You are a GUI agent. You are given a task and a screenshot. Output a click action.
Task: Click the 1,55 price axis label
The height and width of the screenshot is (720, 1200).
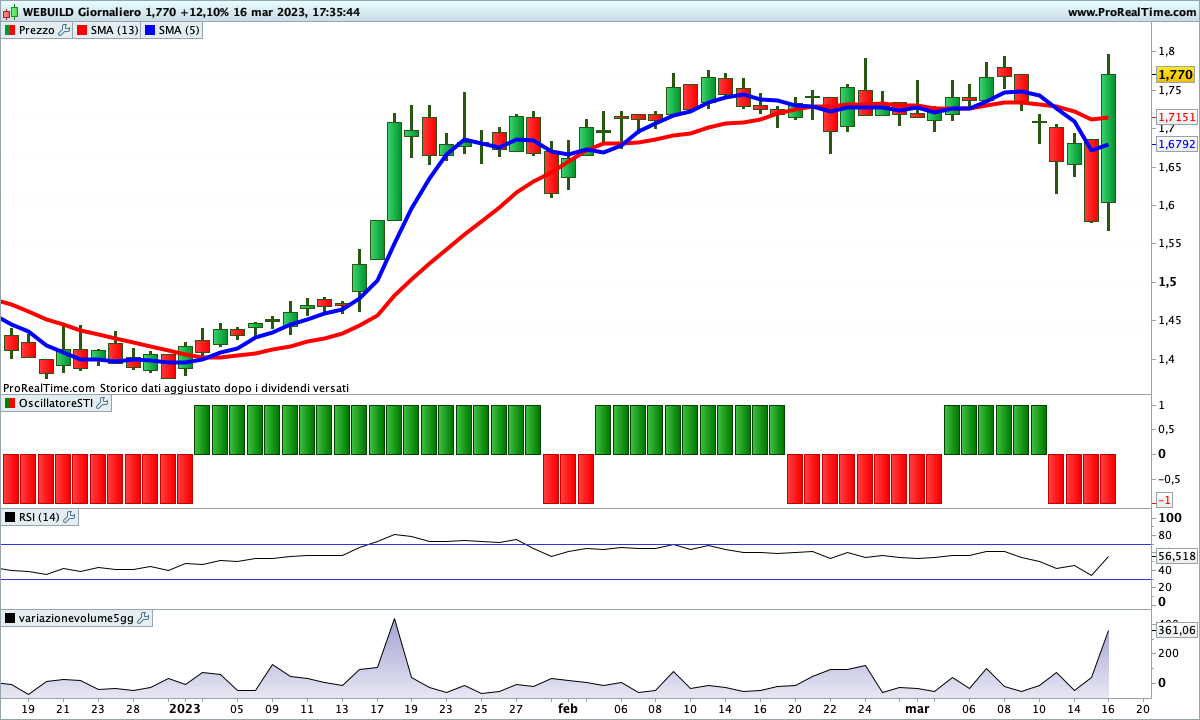click(x=1169, y=244)
